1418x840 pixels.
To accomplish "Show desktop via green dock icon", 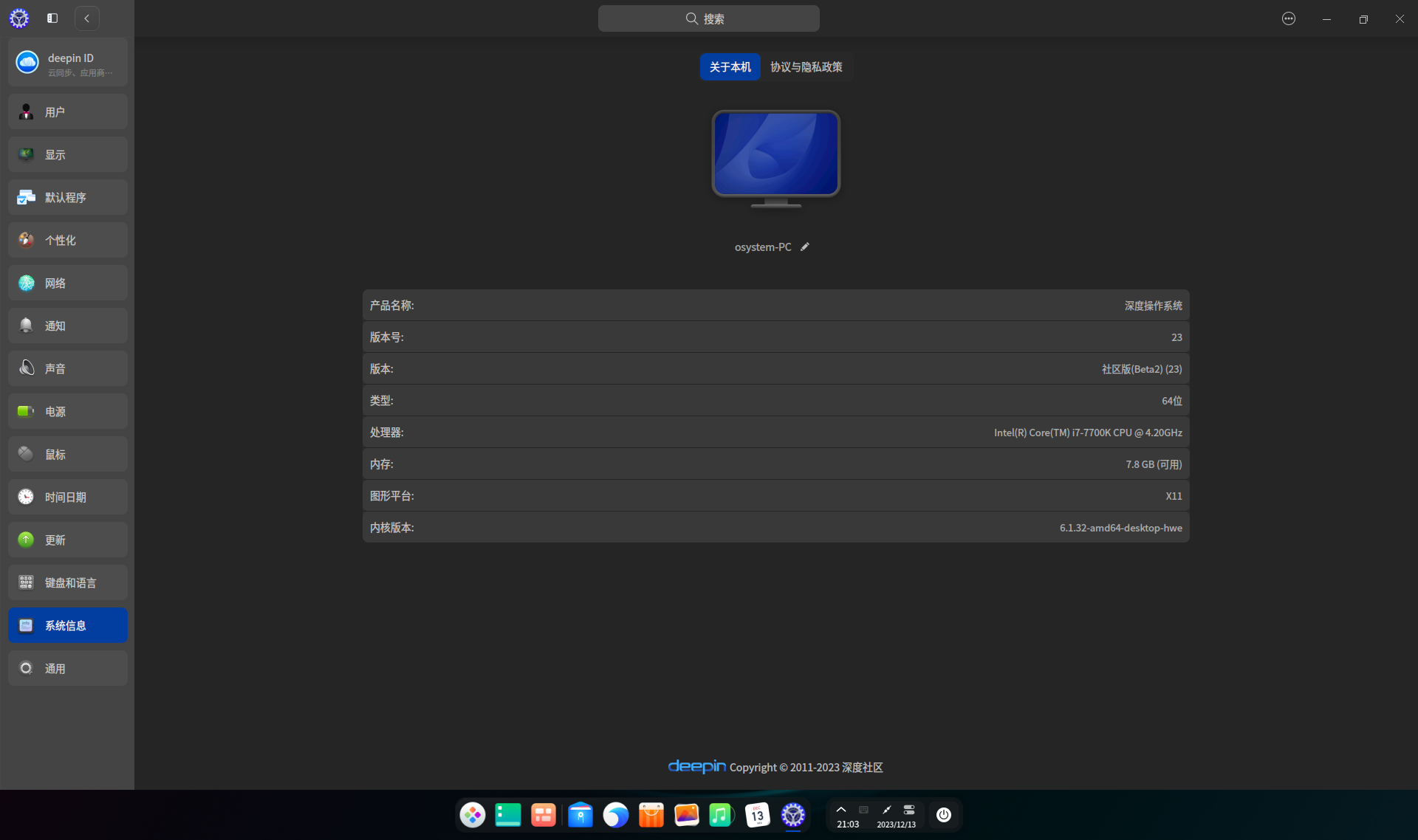I will click(x=508, y=815).
